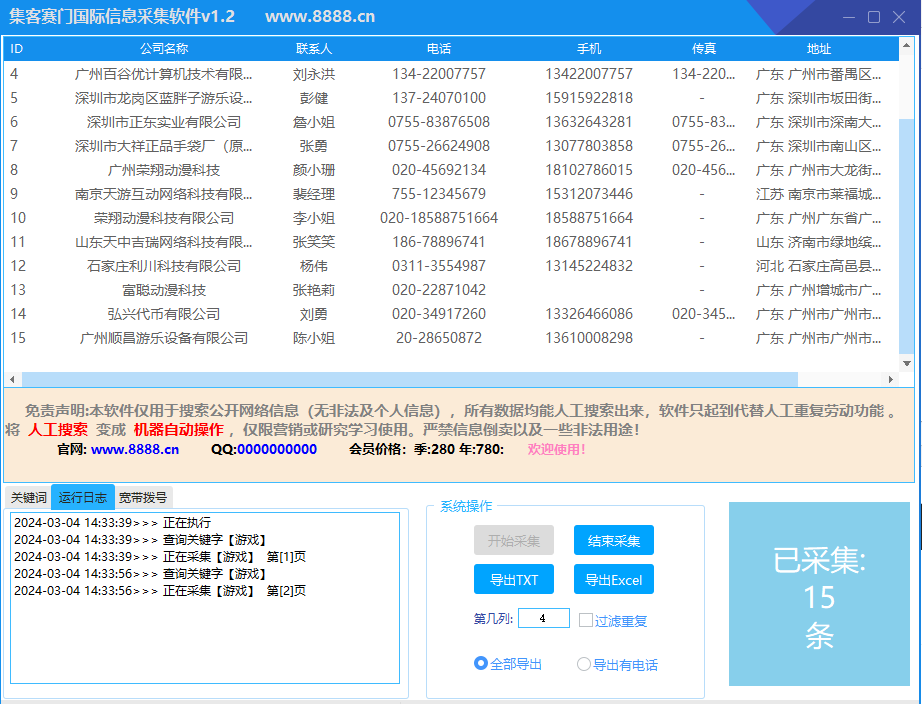
Task: Select the row for 石家庄利川科技有限公司
Action: click(x=164, y=266)
